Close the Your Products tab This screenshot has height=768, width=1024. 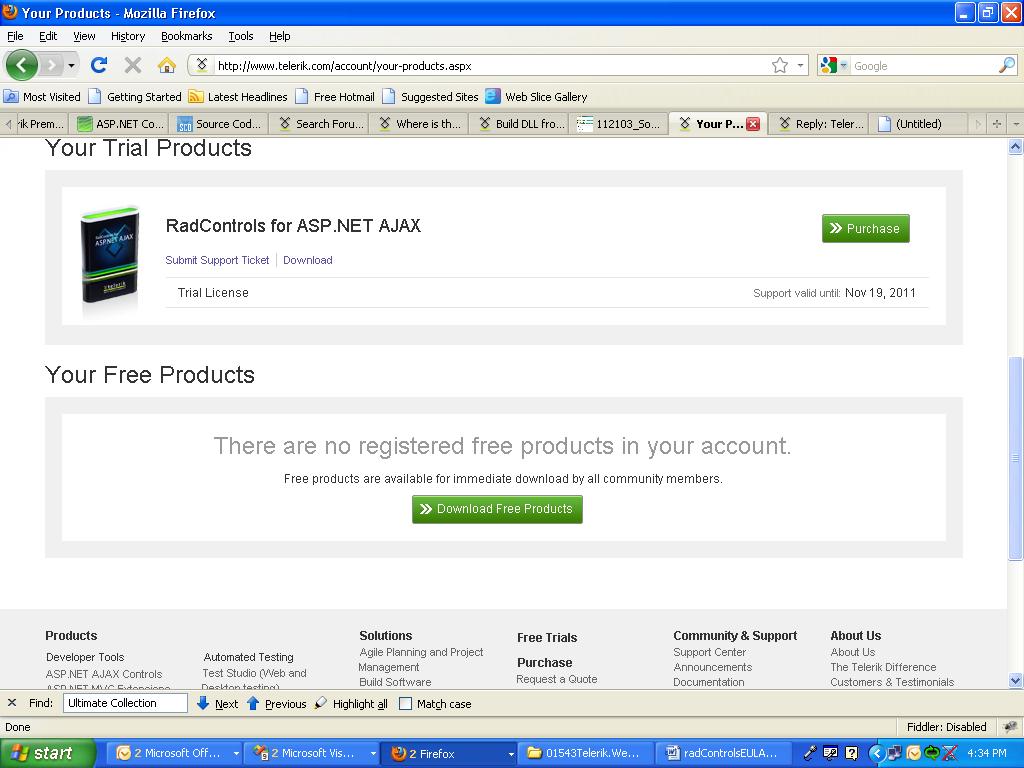pyautogui.click(x=753, y=123)
